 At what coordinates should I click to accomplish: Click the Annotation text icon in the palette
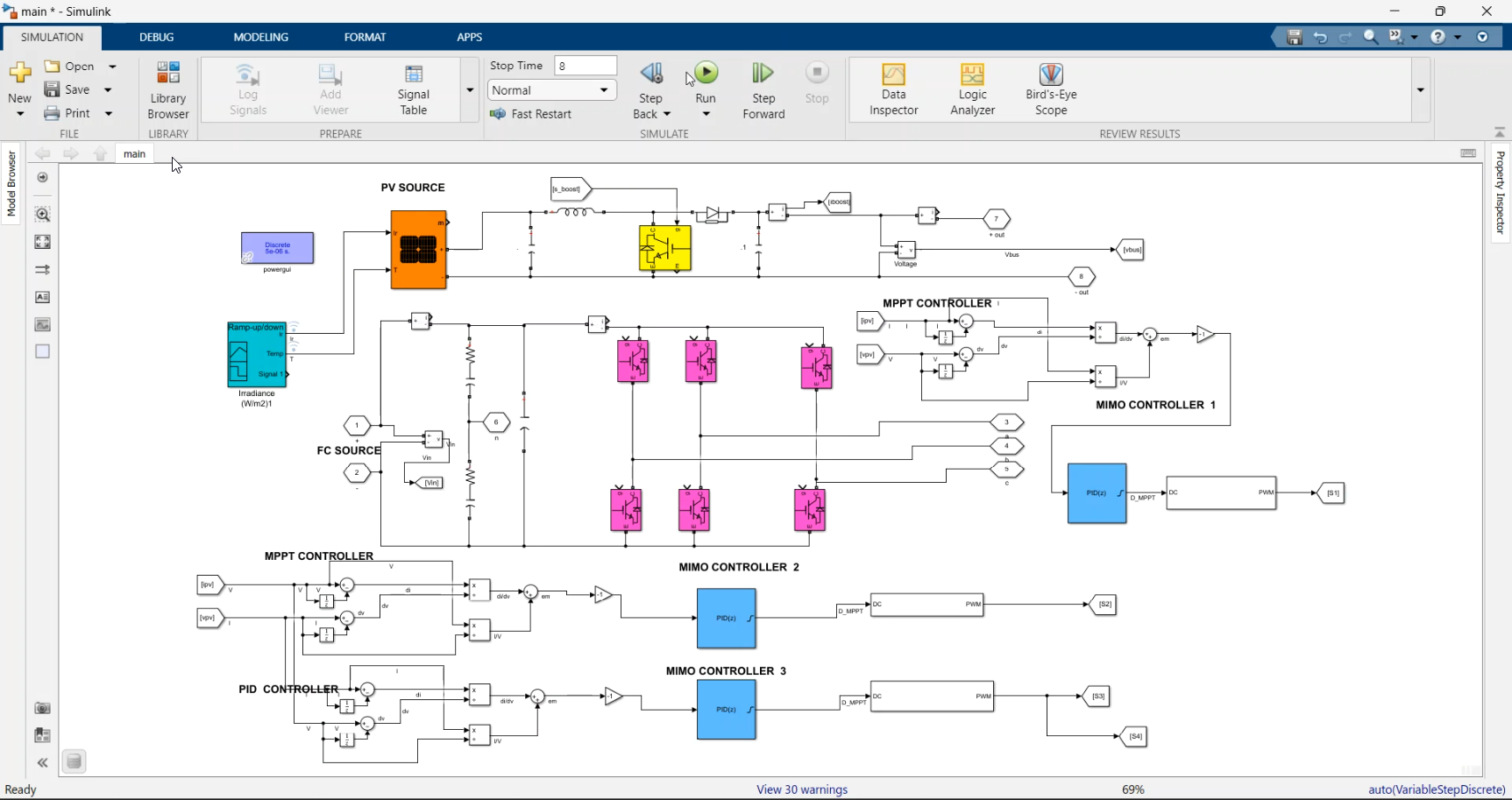pyautogui.click(x=42, y=297)
